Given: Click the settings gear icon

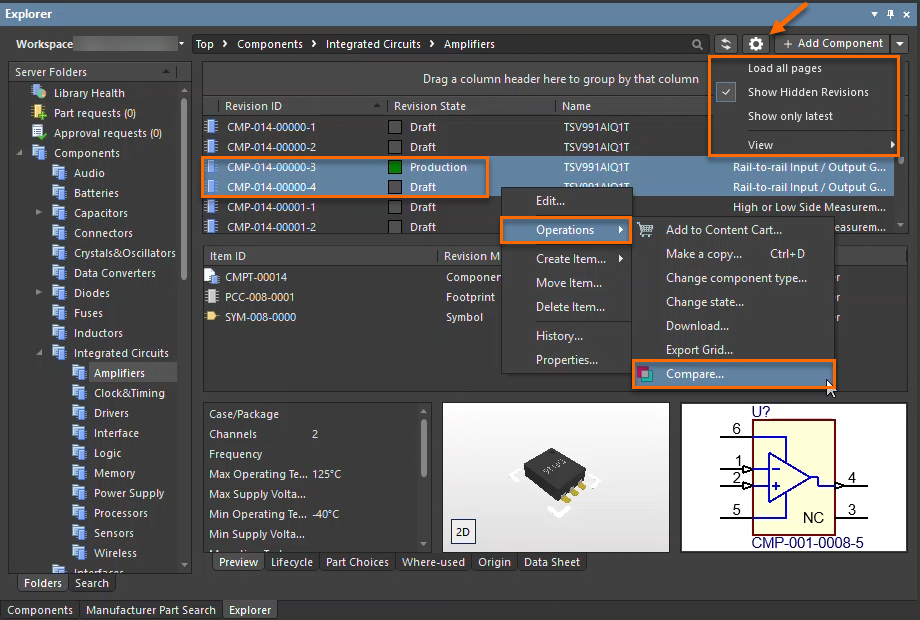Looking at the screenshot, I should click(756, 43).
